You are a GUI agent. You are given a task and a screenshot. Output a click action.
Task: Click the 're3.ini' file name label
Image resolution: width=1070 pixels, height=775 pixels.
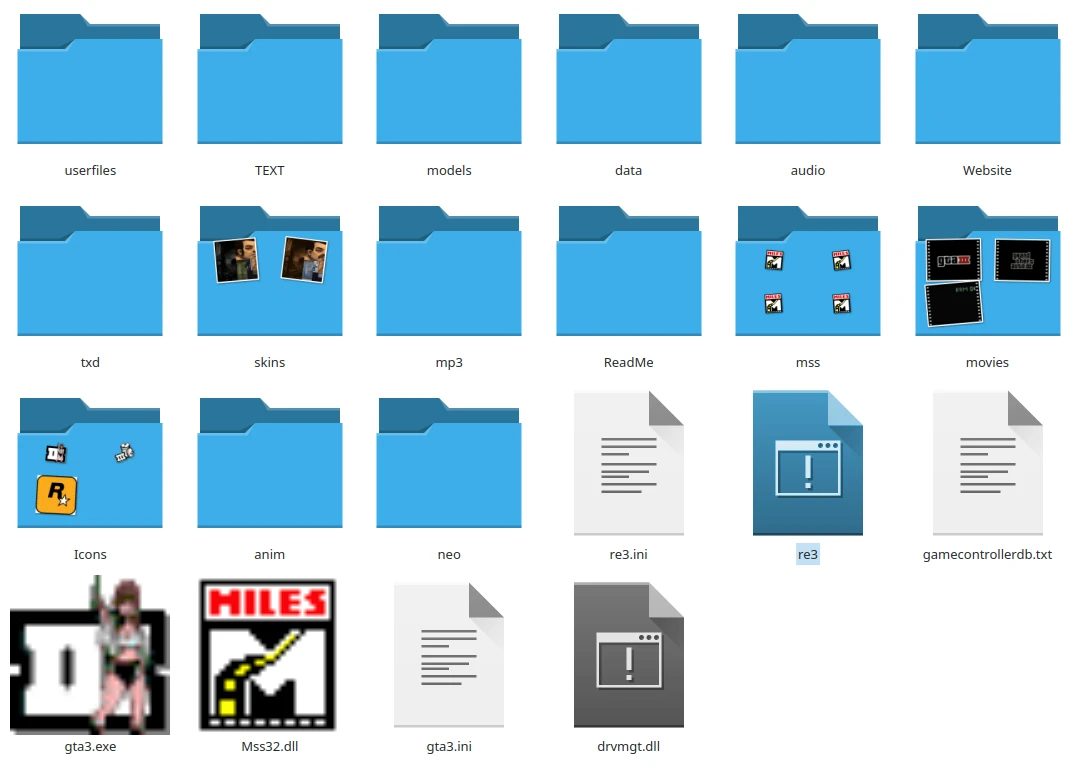pos(628,555)
